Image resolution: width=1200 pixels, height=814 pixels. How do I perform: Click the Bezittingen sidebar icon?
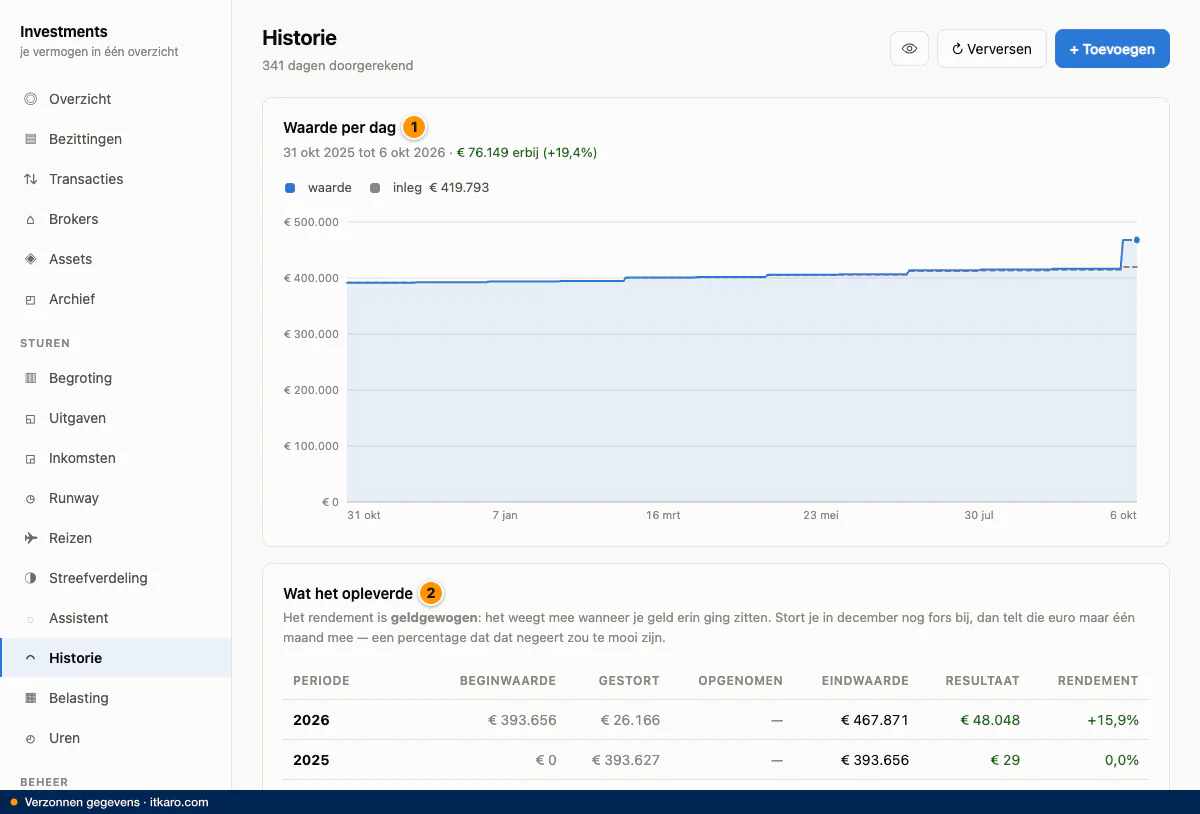pos(30,139)
